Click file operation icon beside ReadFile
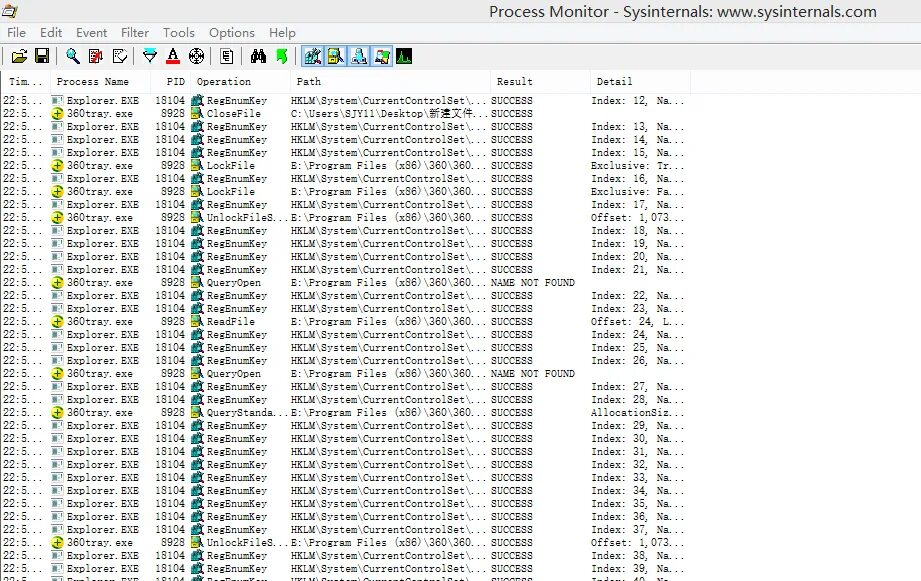The height and width of the screenshot is (581, 921). (197, 321)
